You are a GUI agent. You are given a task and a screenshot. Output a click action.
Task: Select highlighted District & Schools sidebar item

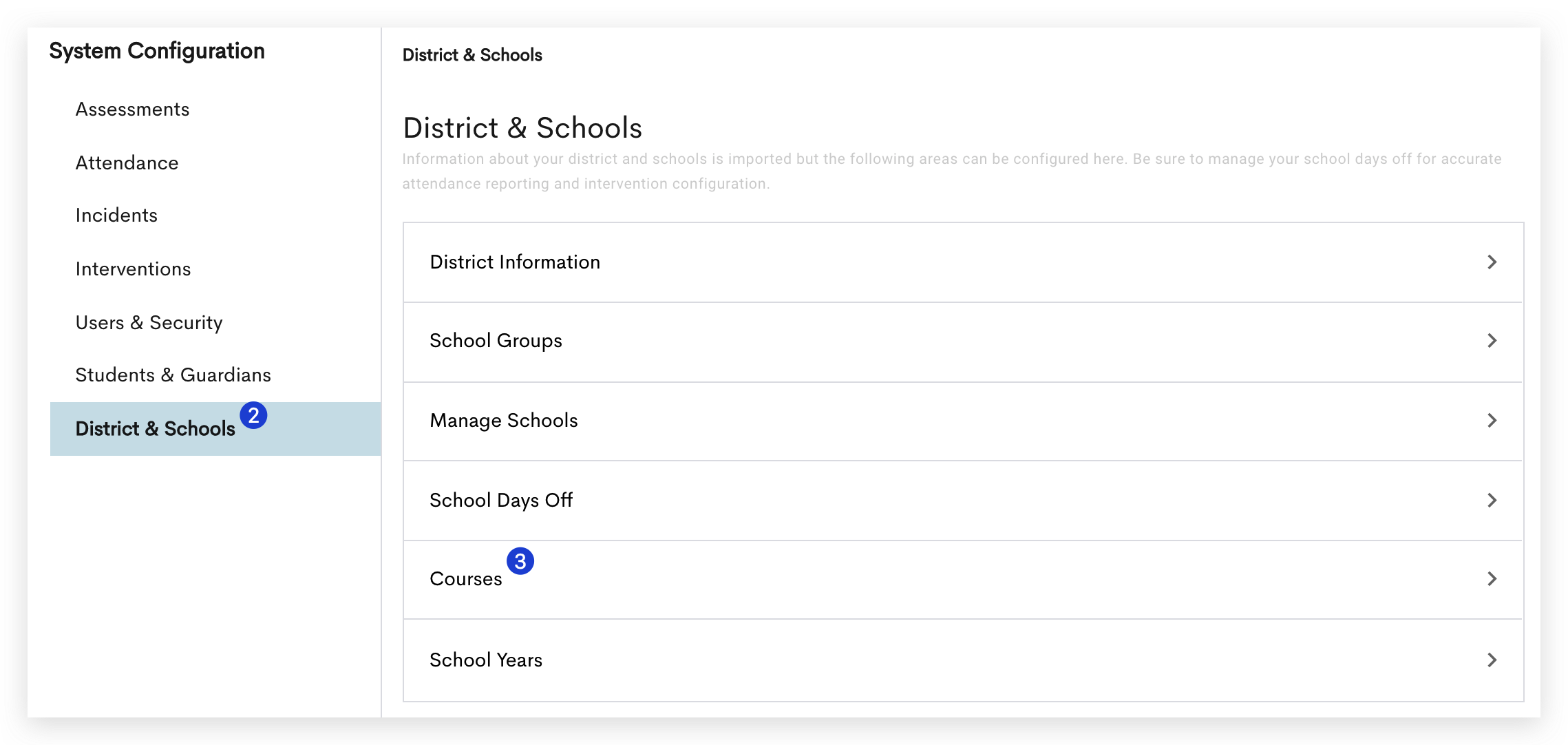click(215, 429)
